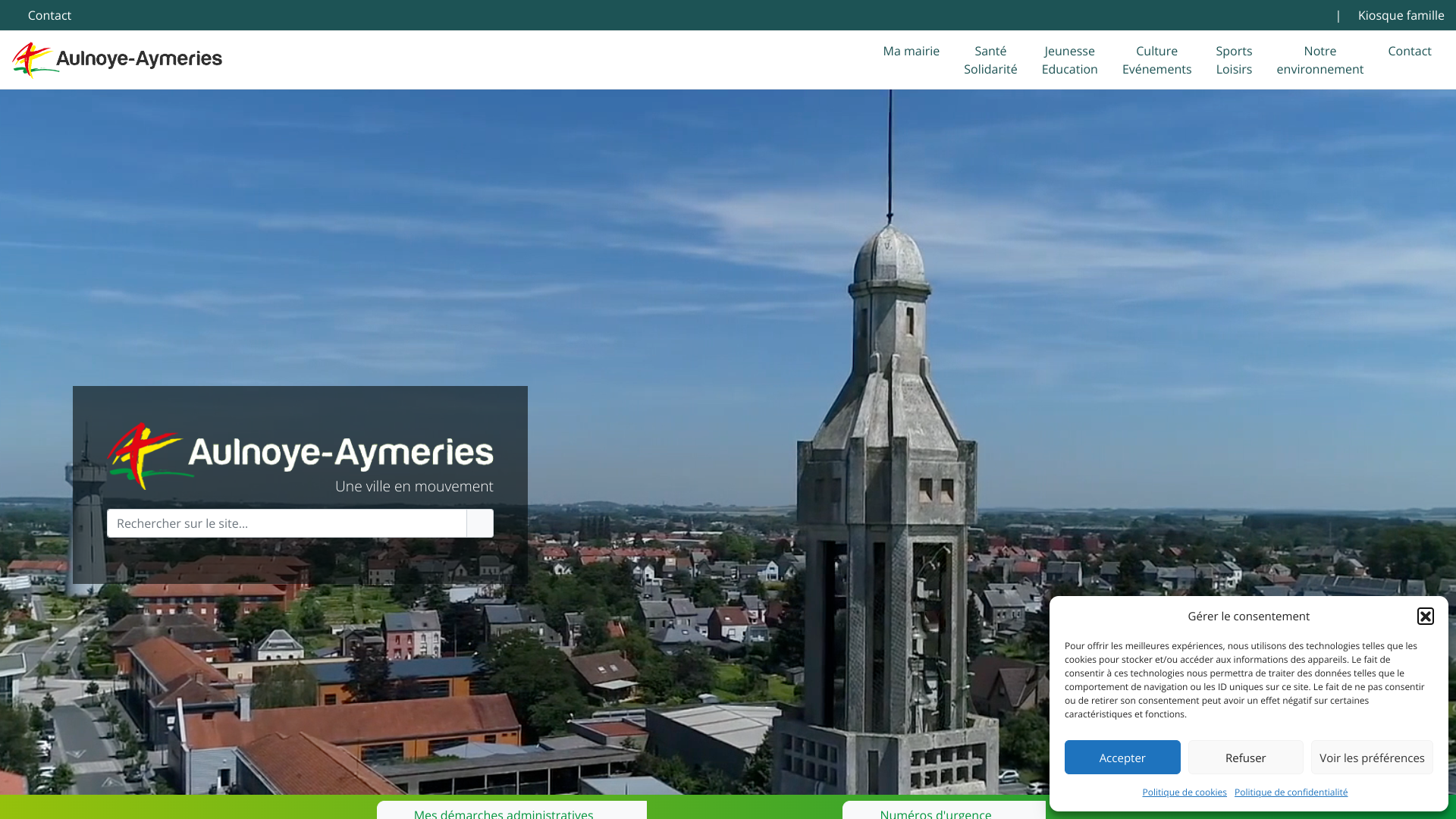Image resolution: width=1456 pixels, height=819 pixels.
Task: Open the Notre environnement menu
Action: [1319, 60]
